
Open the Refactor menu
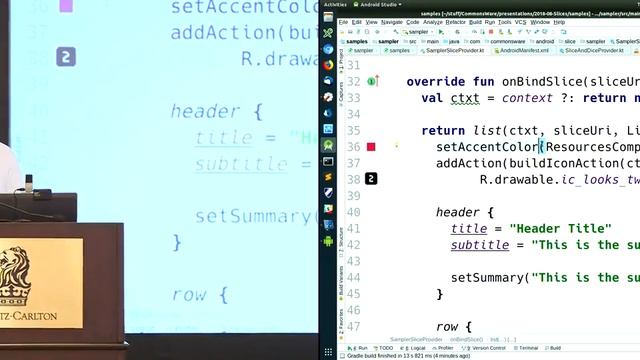456,22
